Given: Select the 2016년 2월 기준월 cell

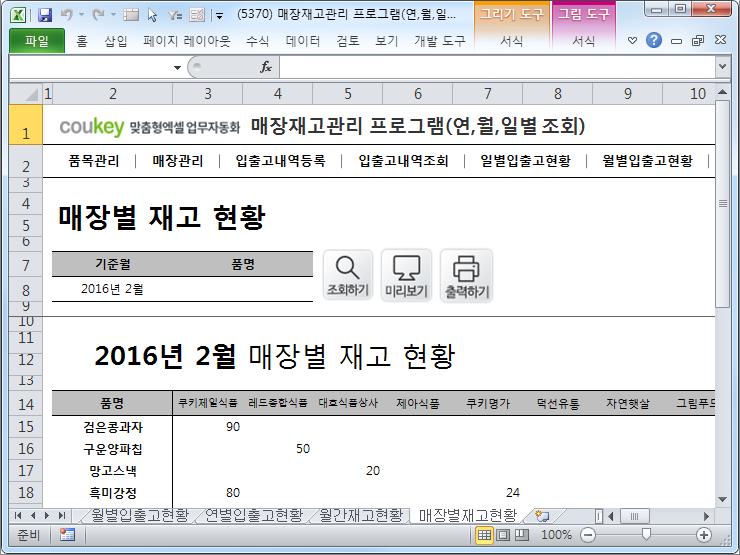Looking at the screenshot, I should (112, 289).
